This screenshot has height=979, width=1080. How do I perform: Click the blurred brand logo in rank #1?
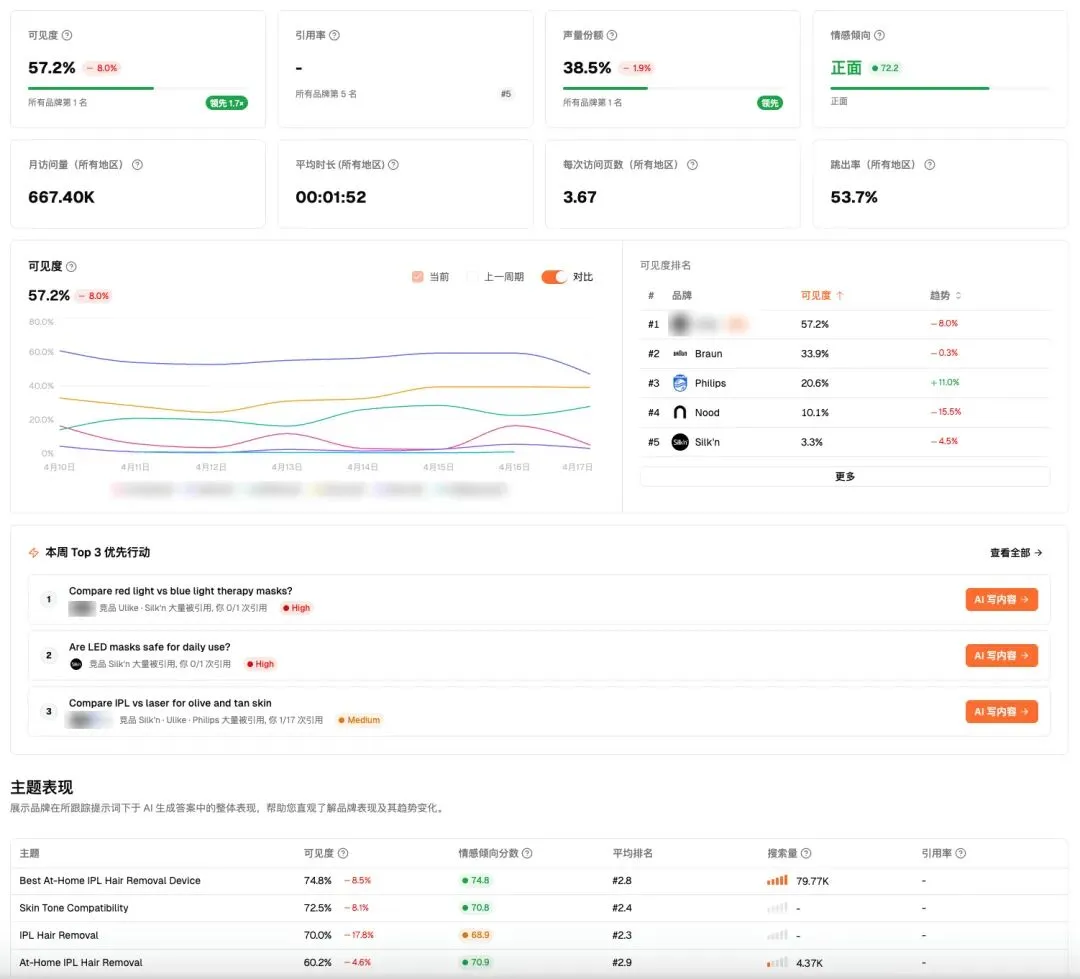(680, 324)
